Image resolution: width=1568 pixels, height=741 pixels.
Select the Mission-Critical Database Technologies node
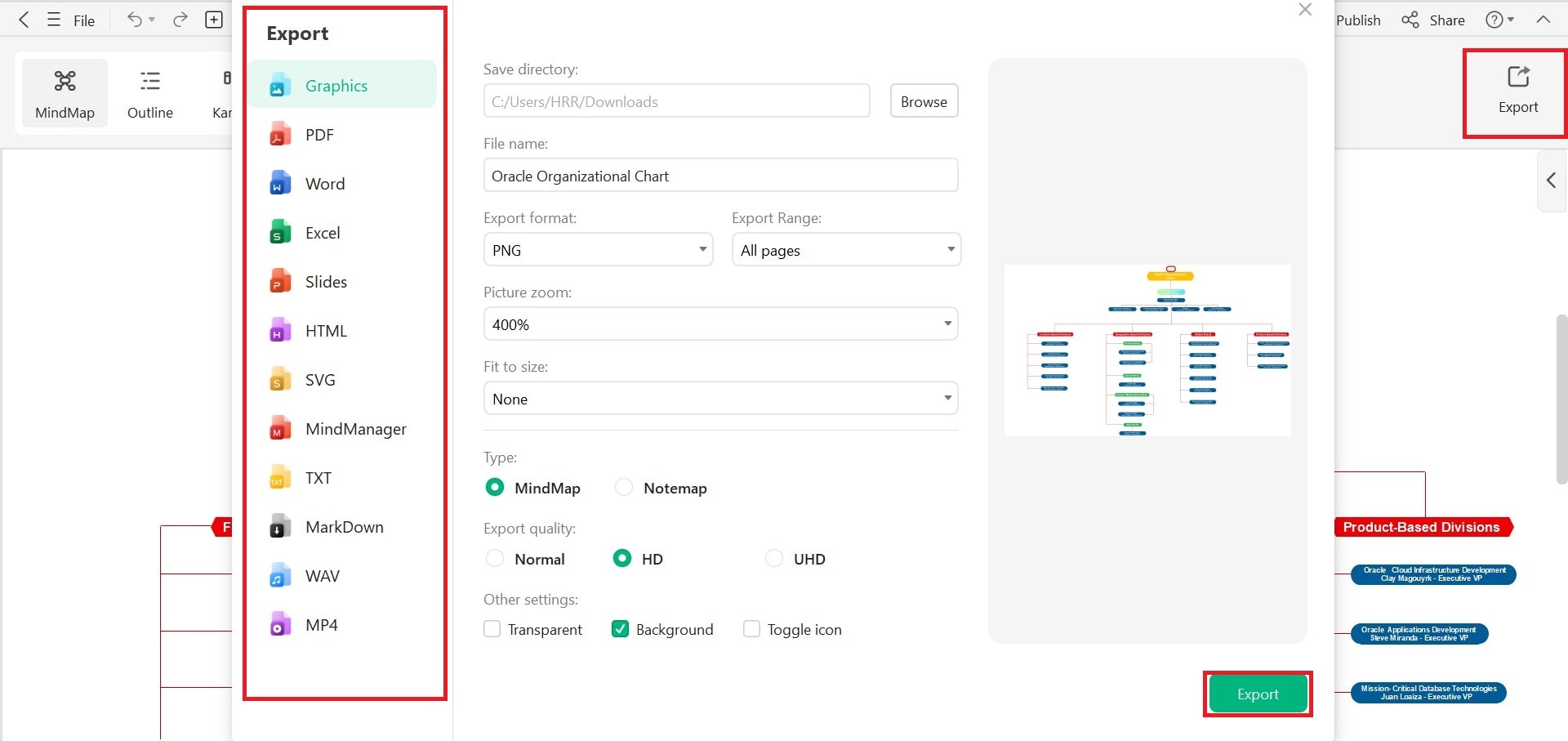click(1428, 693)
